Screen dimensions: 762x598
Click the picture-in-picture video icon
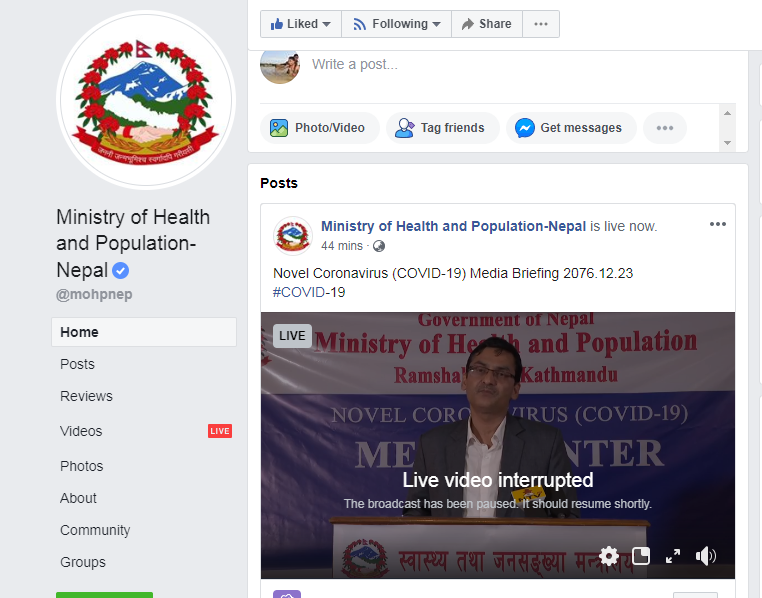[641, 556]
